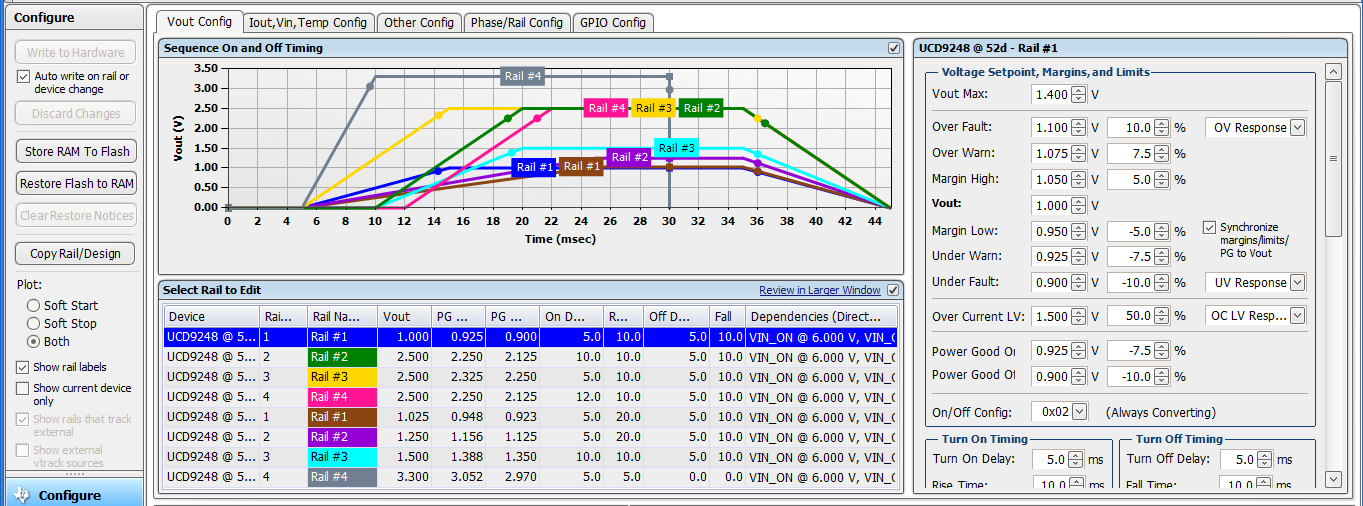Click the Vout cell showing 1.250

pyautogui.click(x=405, y=437)
